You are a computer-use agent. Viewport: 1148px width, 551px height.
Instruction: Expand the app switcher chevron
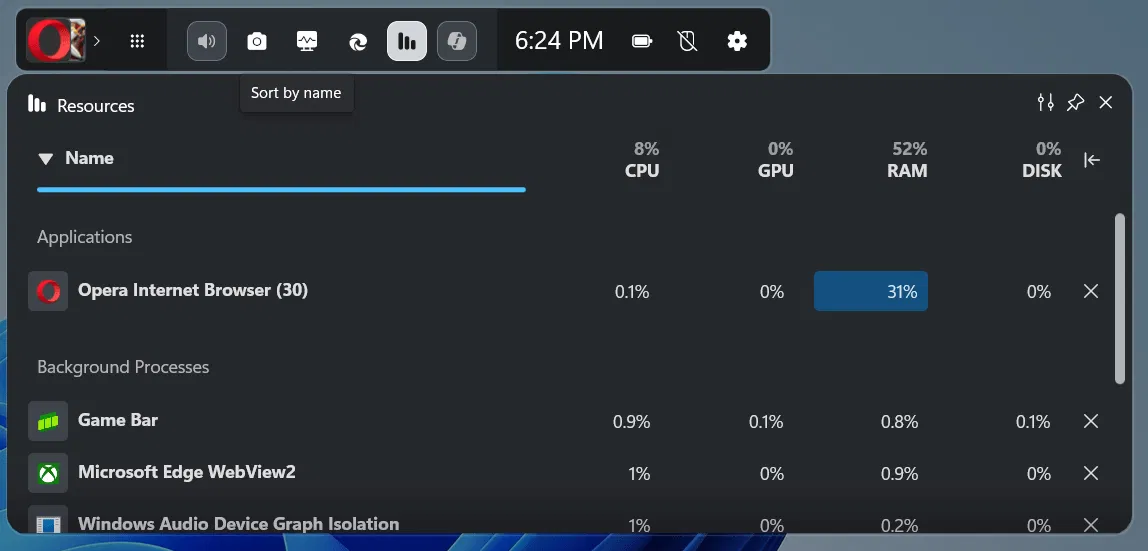pyautogui.click(x=97, y=41)
